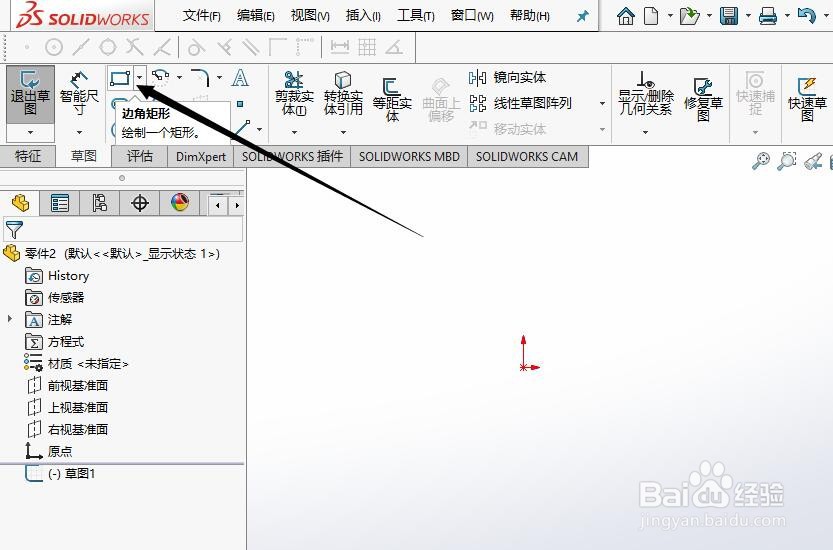Switch to the 草图 (Sketch) tab
The image size is (833, 550).
click(x=83, y=156)
